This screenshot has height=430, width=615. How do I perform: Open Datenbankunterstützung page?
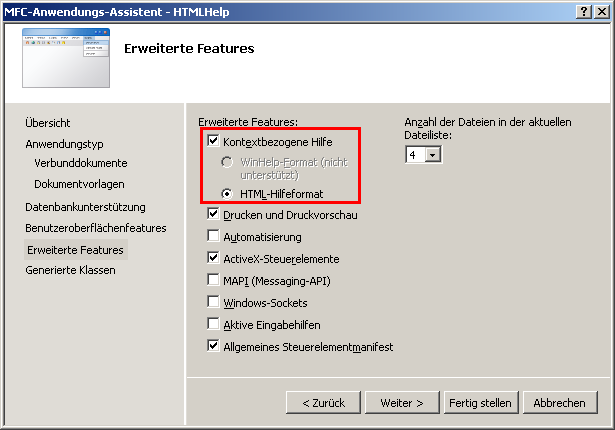point(85,207)
